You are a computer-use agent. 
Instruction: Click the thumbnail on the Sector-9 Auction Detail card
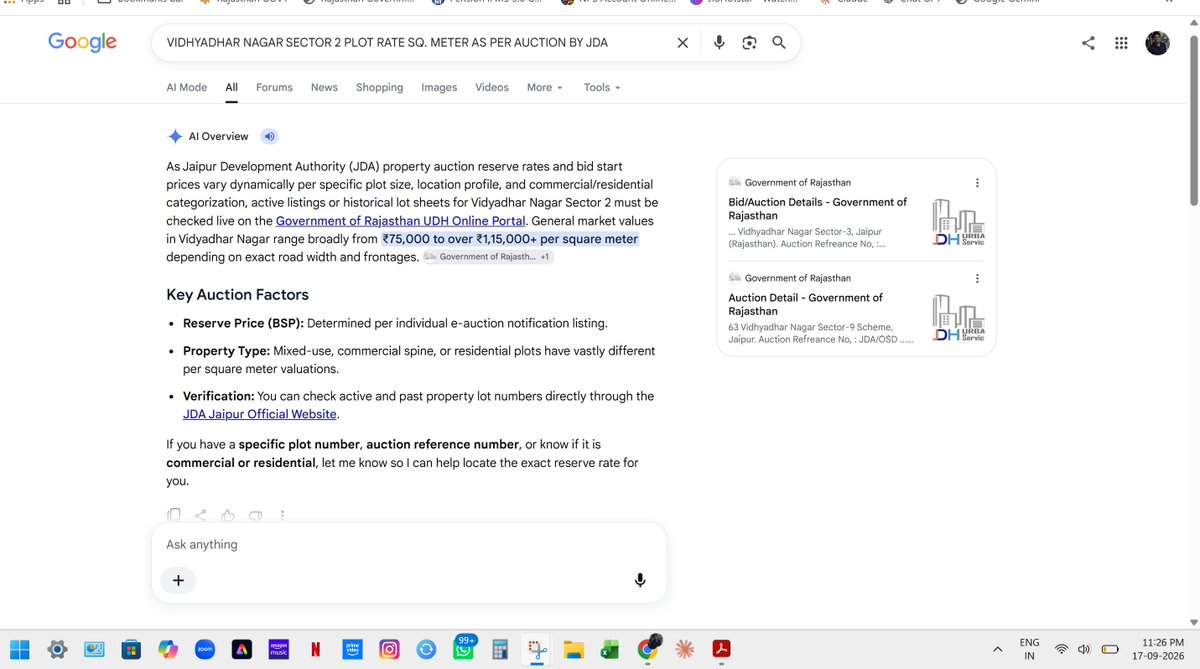(x=958, y=318)
